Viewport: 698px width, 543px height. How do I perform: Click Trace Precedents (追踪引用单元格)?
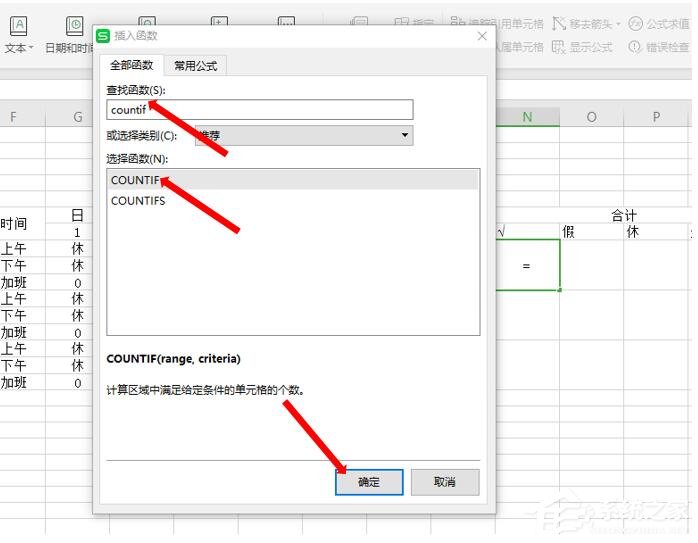point(497,23)
